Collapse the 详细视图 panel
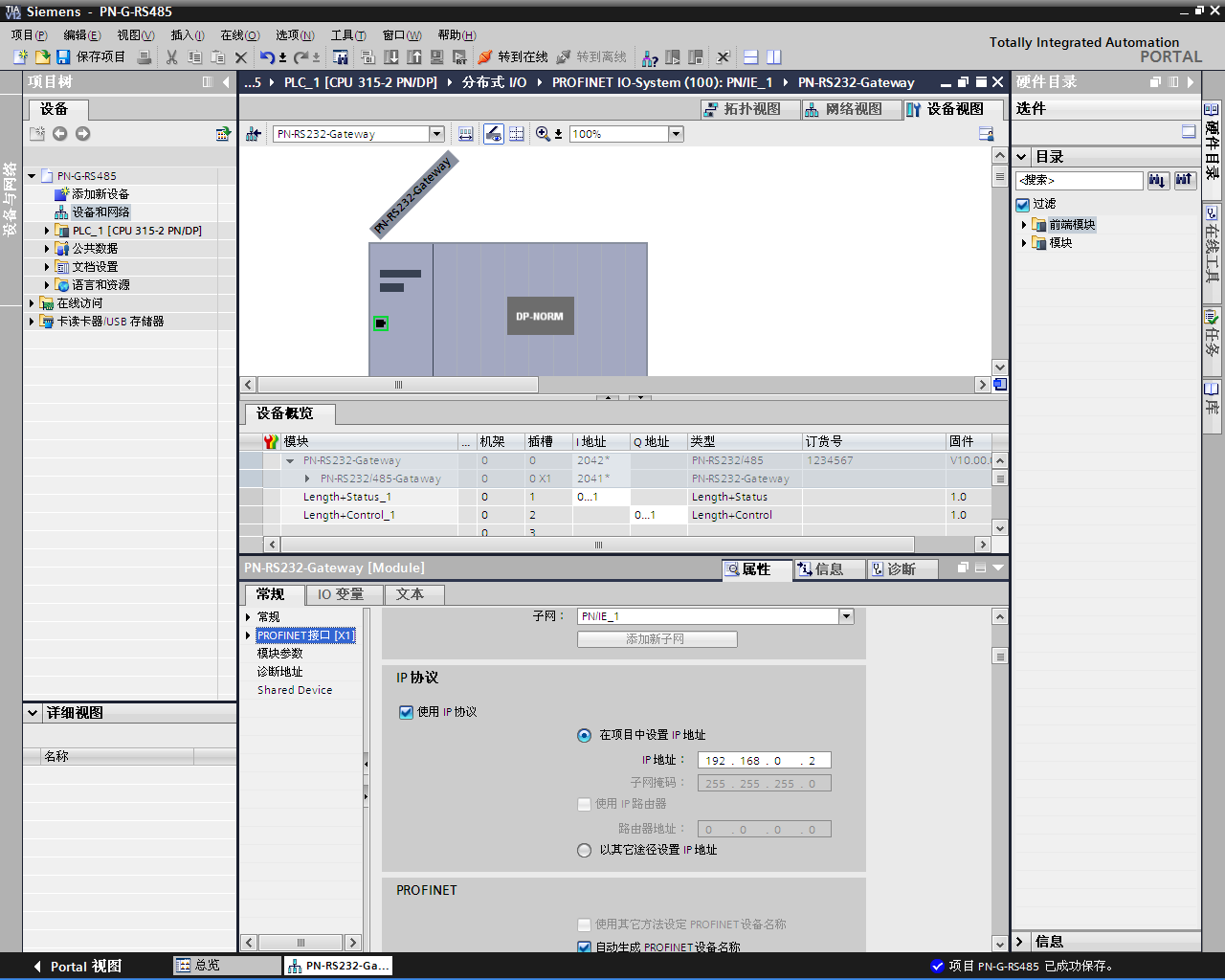This screenshot has width=1225, height=980. click(33, 713)
